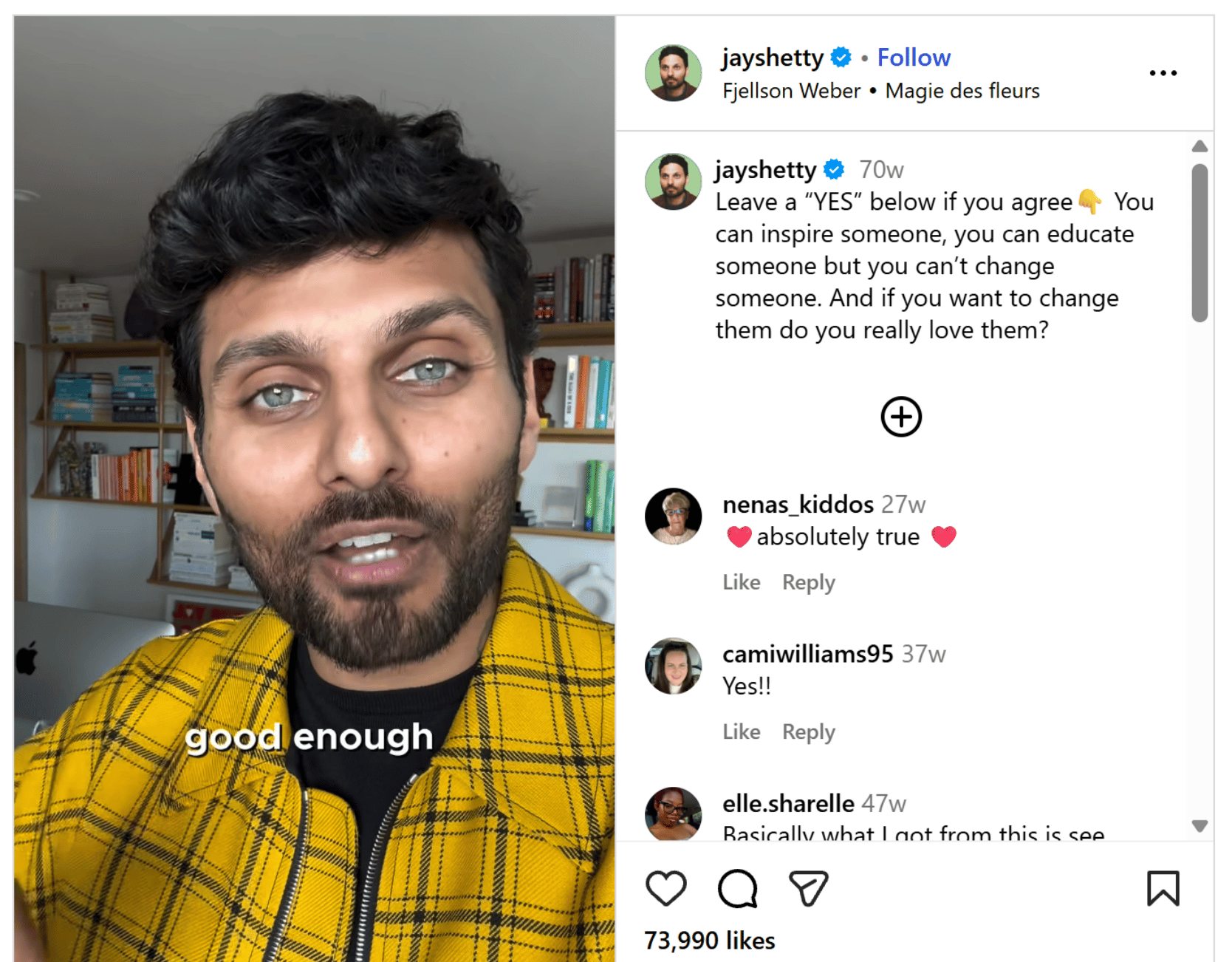The image size is (1232, 962).
Task: Like the nenas_kiddos comment
Action: coord(741,582)
